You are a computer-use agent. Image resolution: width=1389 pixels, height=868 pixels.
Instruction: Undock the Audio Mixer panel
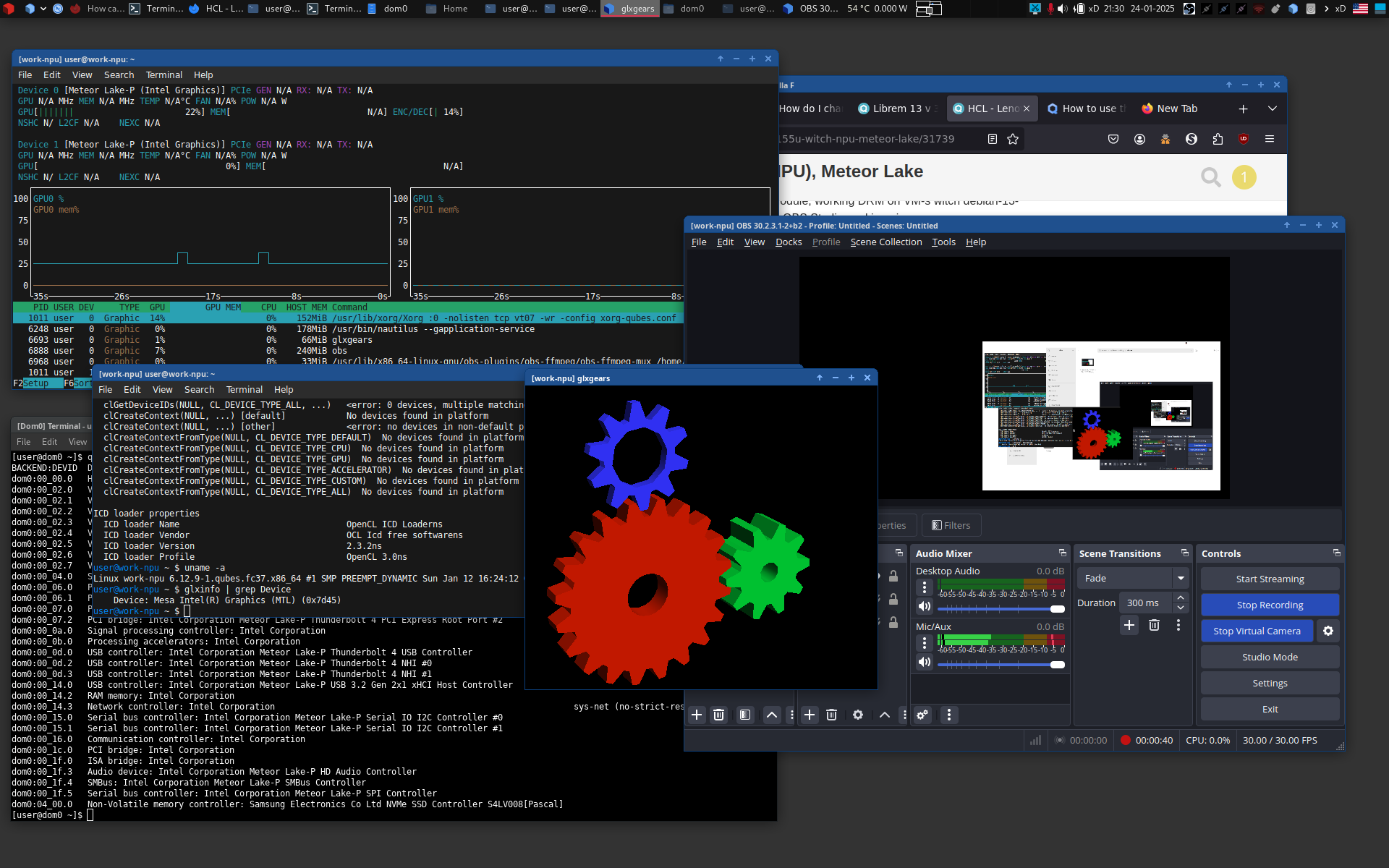(x=1062, y=553)
